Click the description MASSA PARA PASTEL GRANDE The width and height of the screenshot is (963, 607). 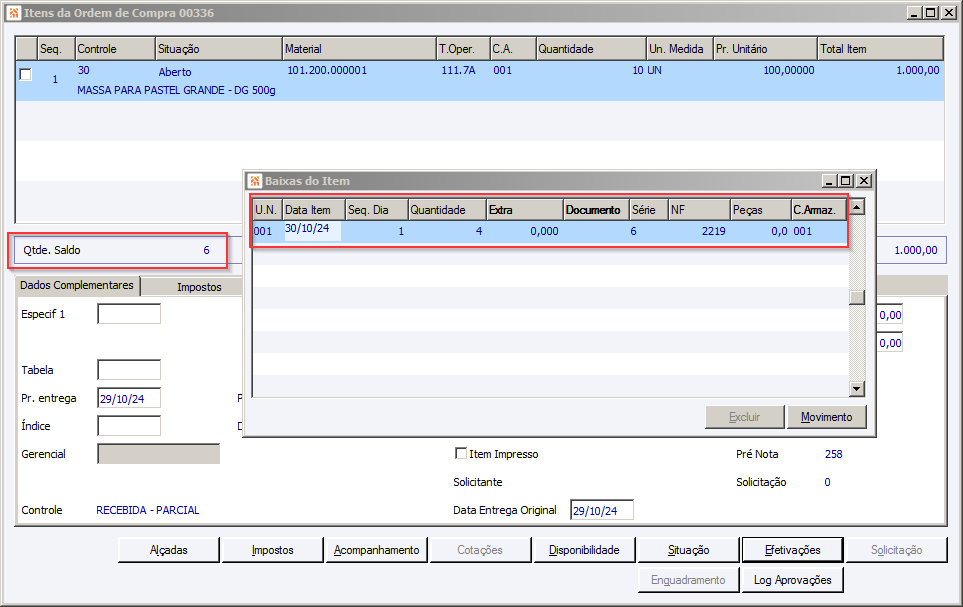click(176, 90)
